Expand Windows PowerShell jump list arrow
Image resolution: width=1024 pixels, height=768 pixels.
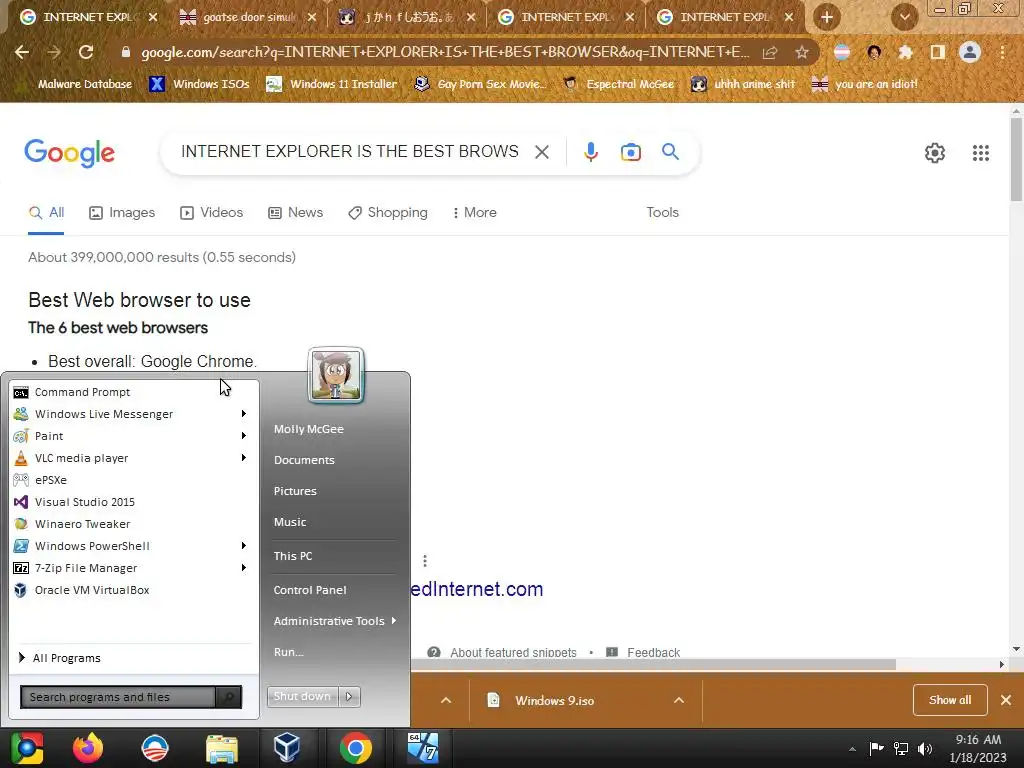[244, 545]
